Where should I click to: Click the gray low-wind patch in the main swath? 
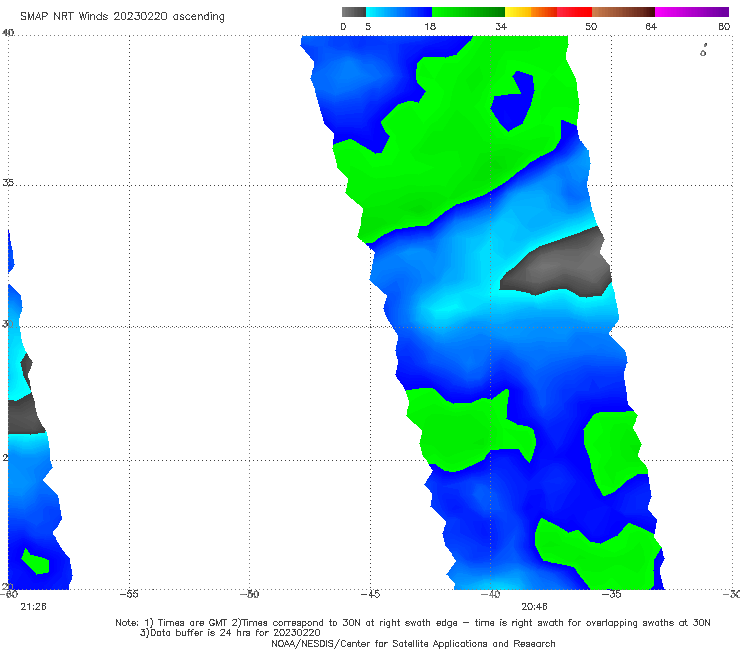click(557, 264)
